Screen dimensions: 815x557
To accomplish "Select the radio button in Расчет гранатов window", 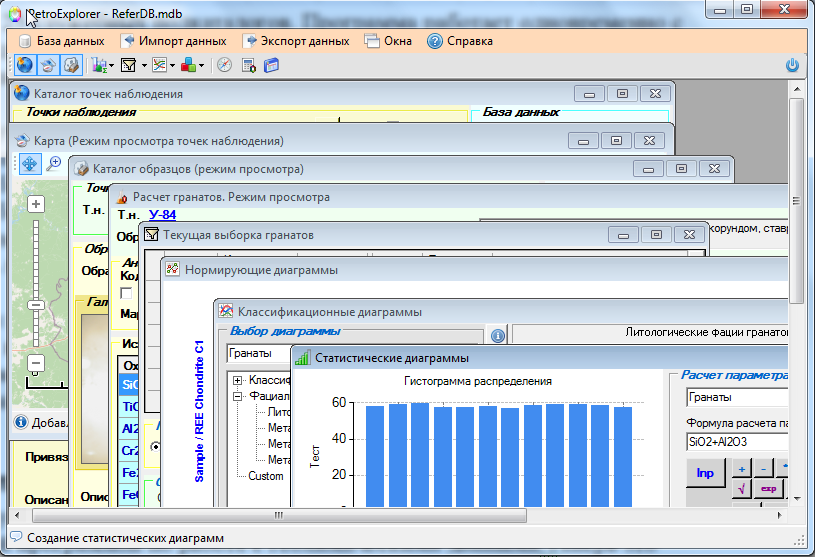I will (155, 446).
